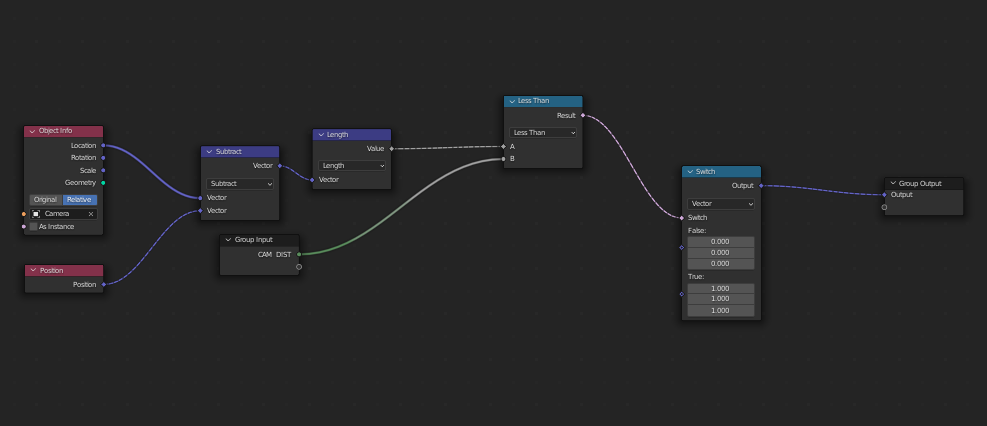Screen dimensions: 987x426
Task: Select Original transform space
Action: point(46,199)
